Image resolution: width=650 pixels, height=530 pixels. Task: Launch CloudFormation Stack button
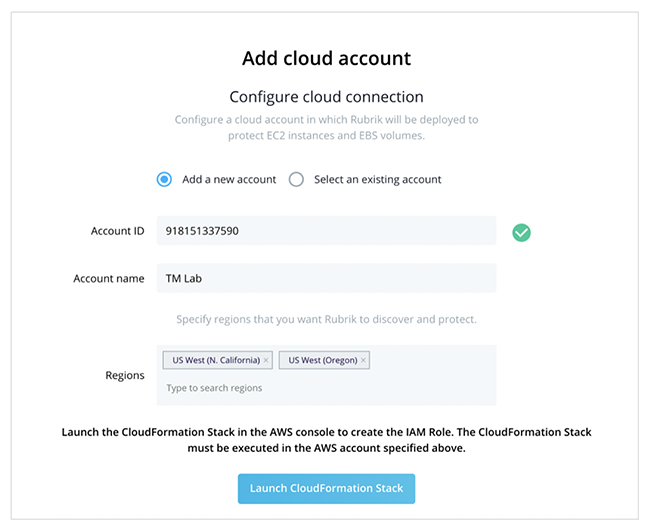326,489
